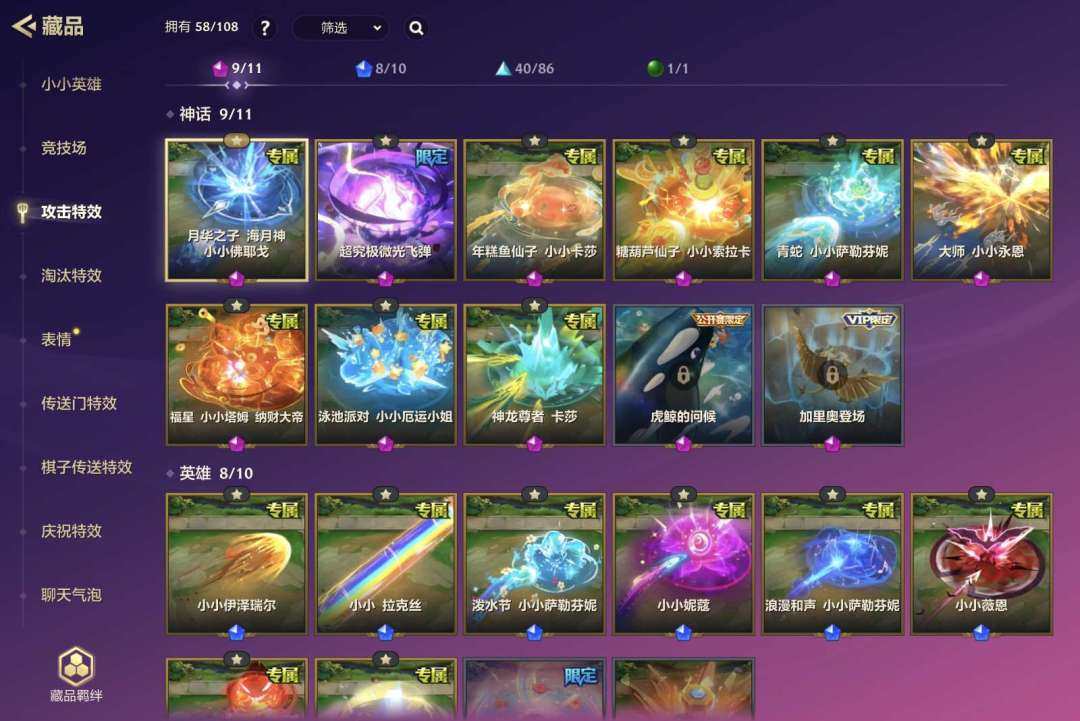Select the triangle 40/86 rarity filter
1080x721 pixels.
(525, 68)
